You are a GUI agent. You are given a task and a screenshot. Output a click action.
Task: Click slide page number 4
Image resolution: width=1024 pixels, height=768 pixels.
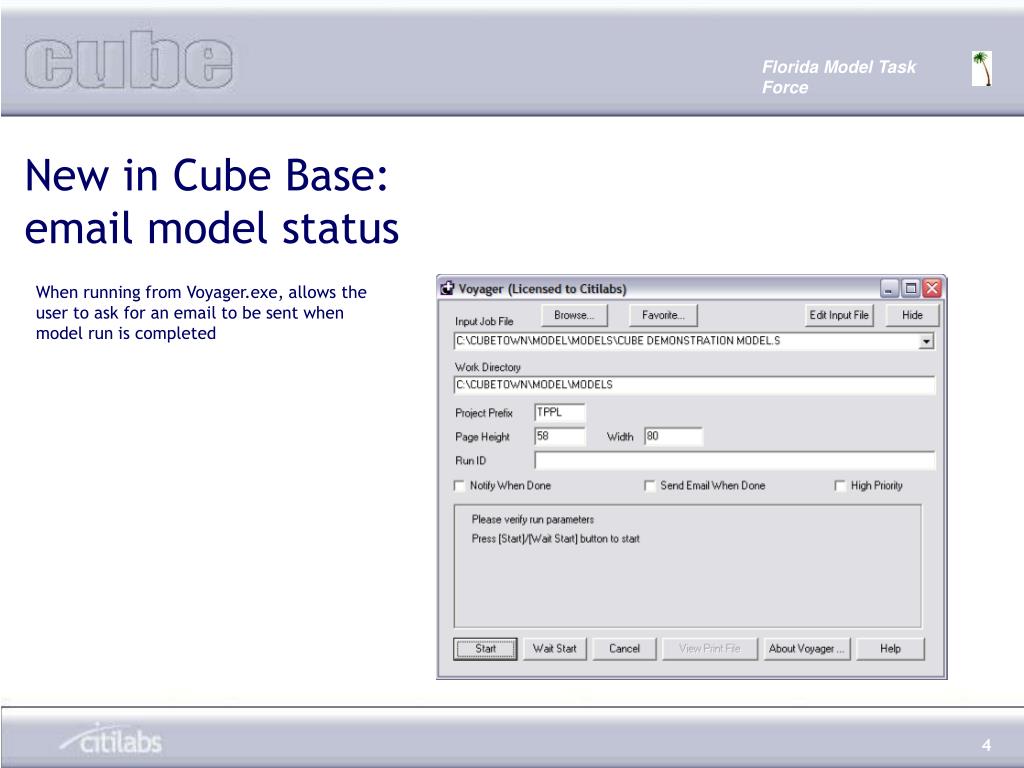coord(986,745)
